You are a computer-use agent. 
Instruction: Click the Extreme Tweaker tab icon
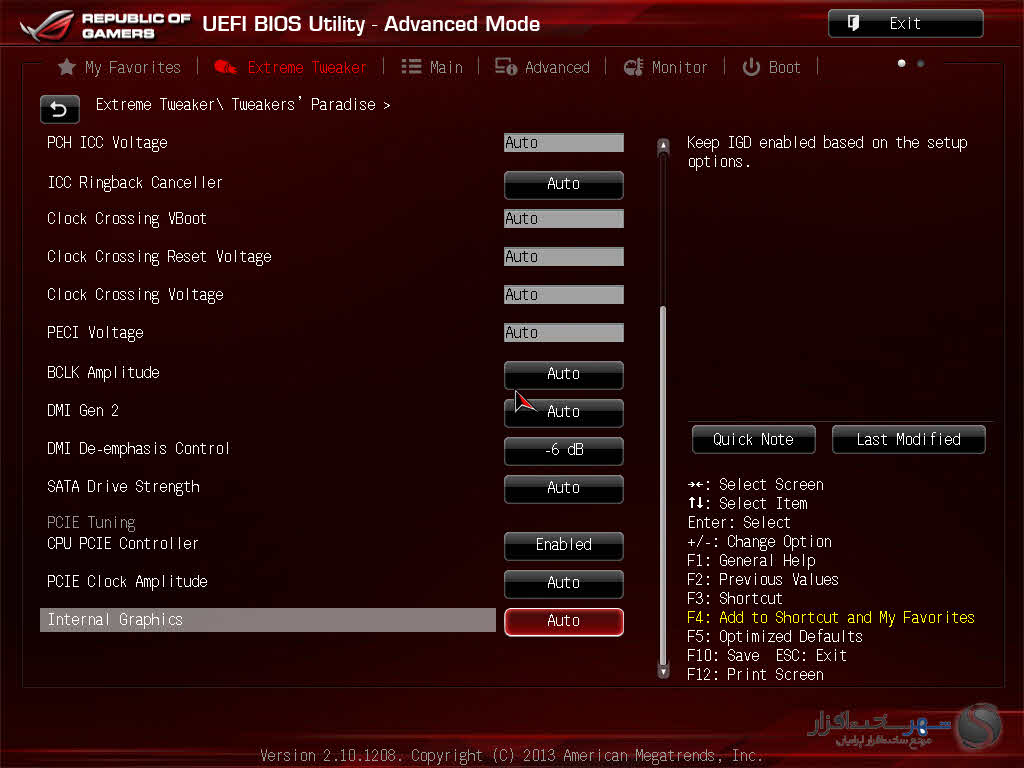[226, 67]
